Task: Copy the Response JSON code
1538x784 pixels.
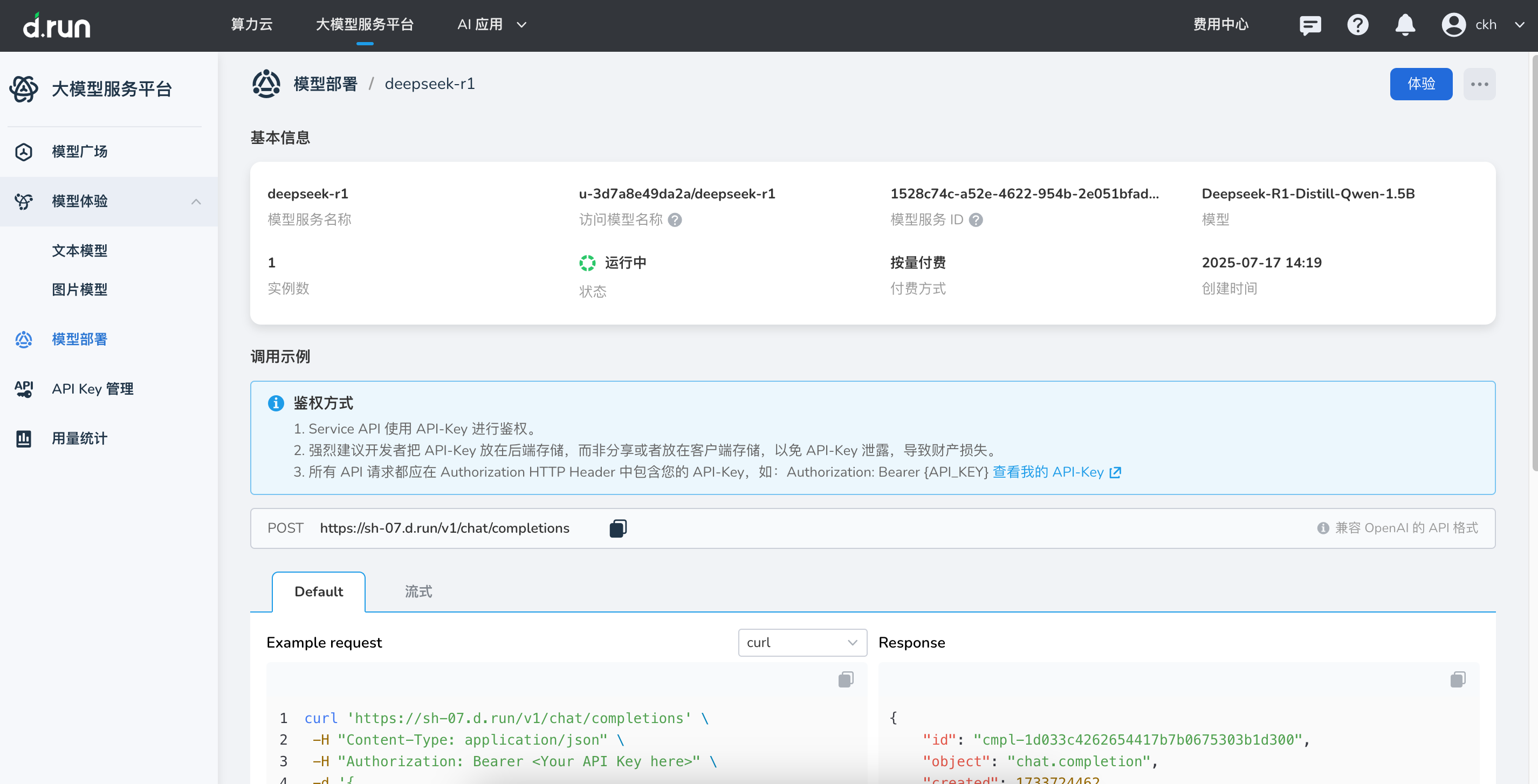Action: click(x=1458, y=679)
